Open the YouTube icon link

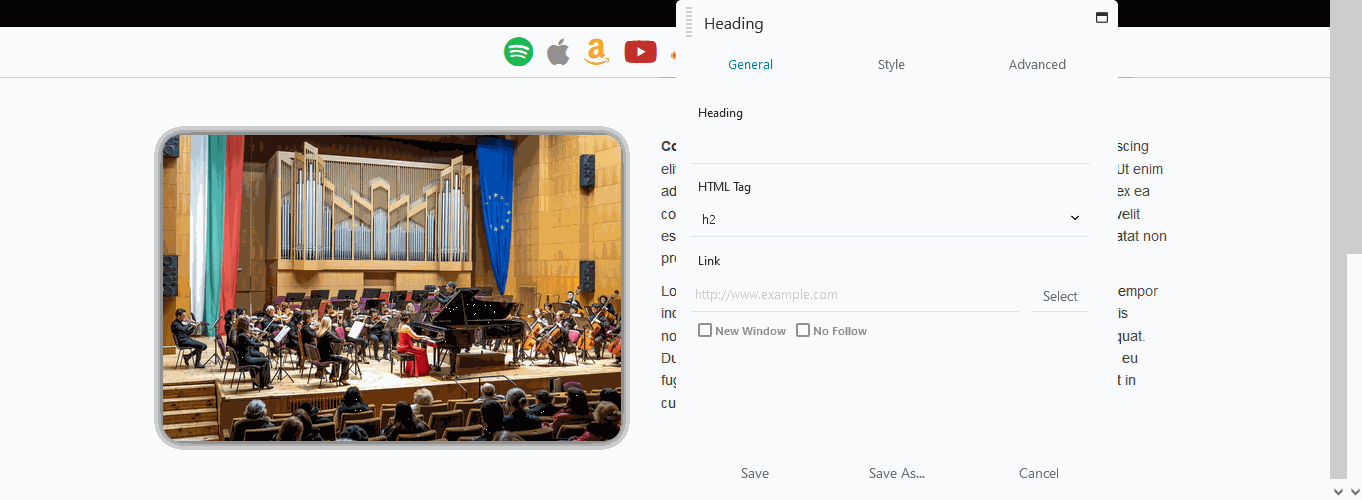coord(640,52)
